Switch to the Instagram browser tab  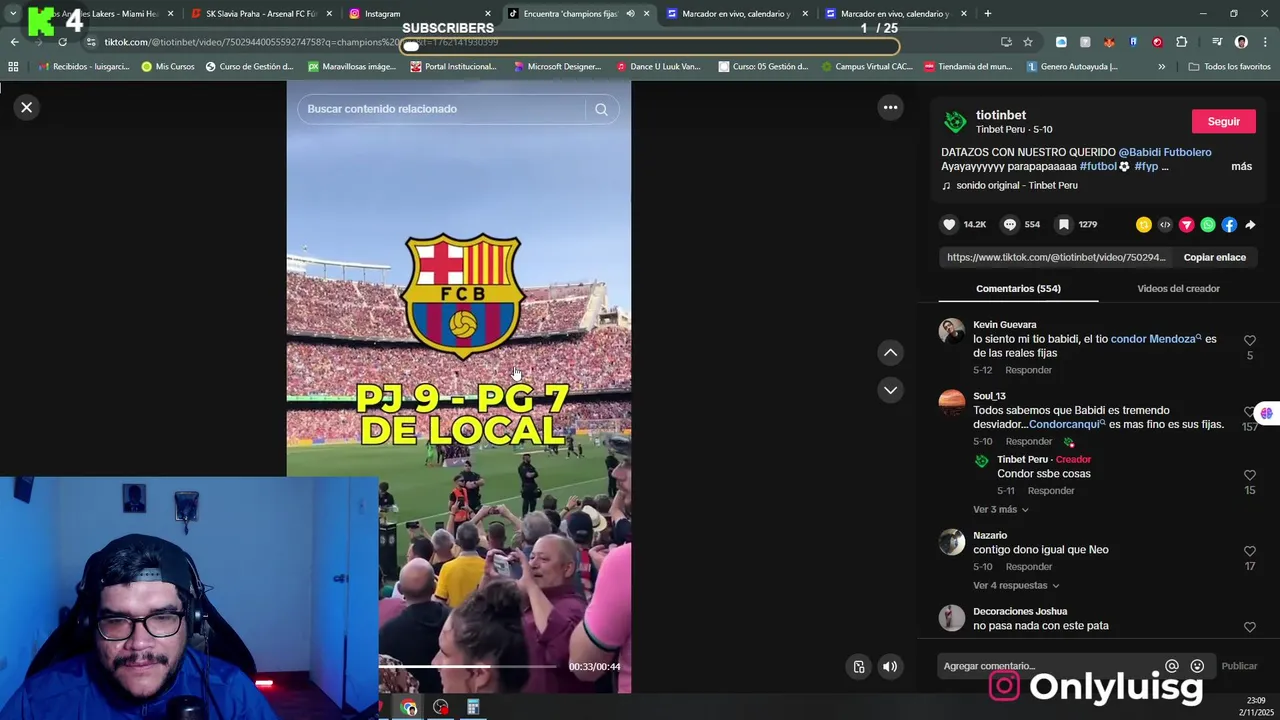420,14
